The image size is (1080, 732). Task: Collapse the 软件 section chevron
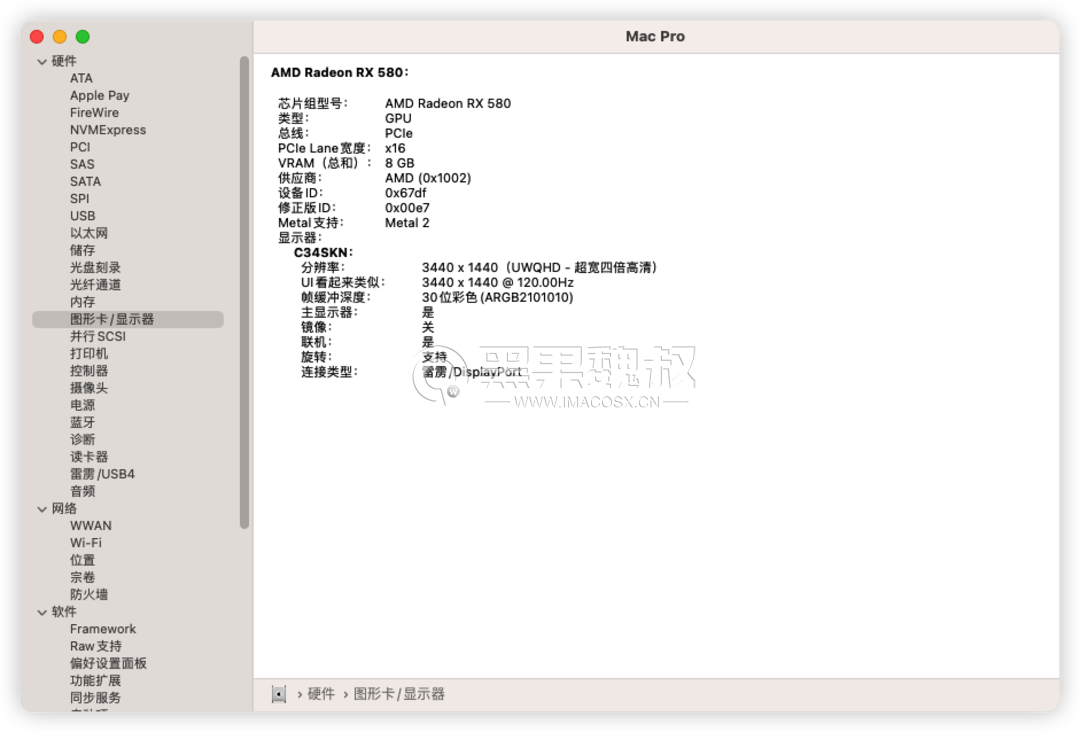pos(42,612)
